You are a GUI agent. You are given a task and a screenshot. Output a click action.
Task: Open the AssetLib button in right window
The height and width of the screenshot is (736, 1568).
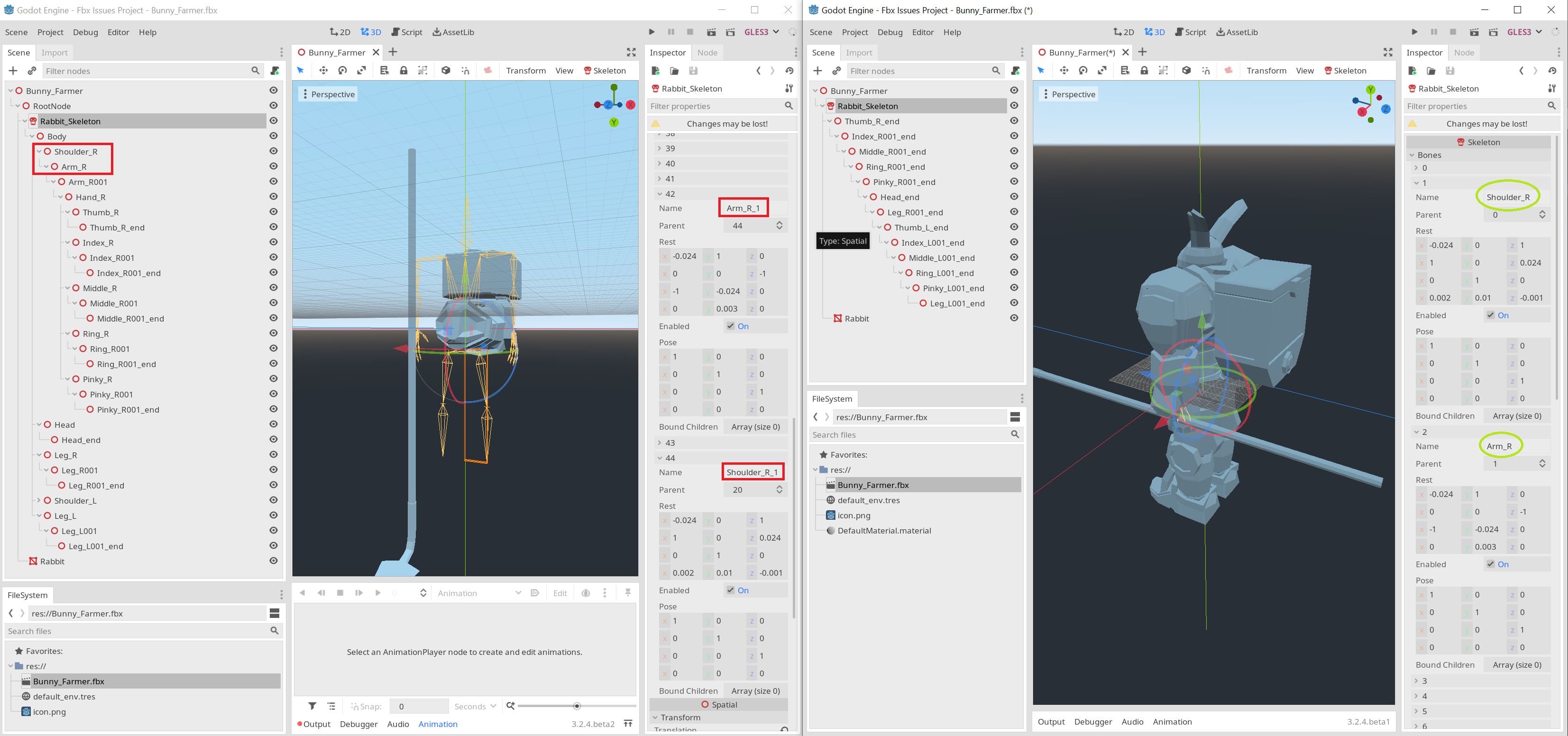[x=1237, y=32]
